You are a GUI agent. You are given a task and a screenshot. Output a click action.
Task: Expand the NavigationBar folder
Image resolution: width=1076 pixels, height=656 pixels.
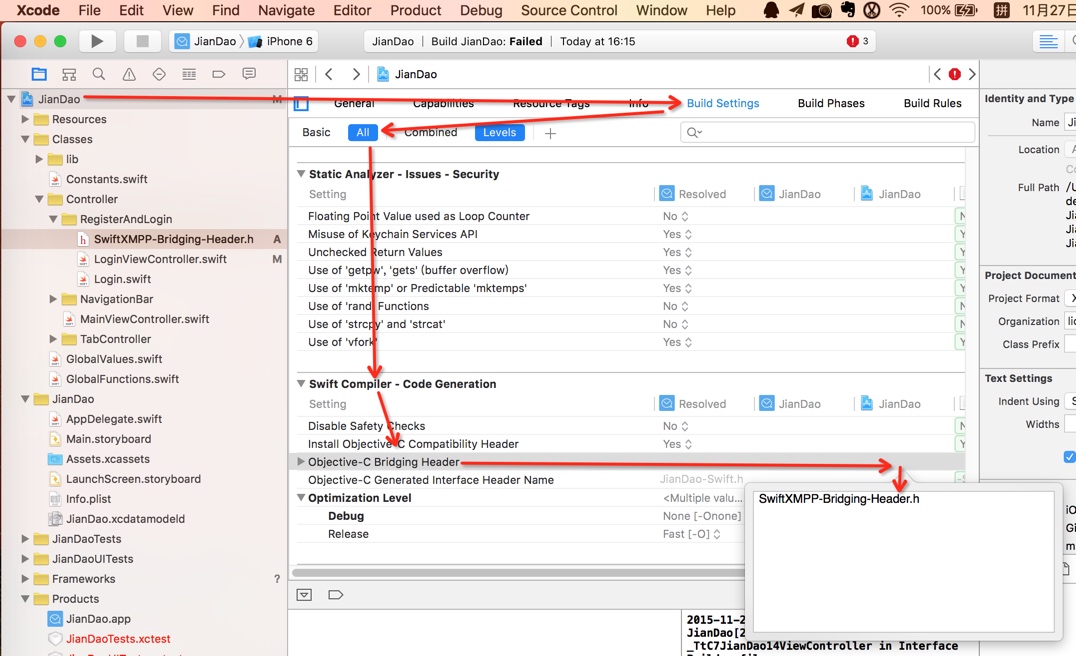53,298
